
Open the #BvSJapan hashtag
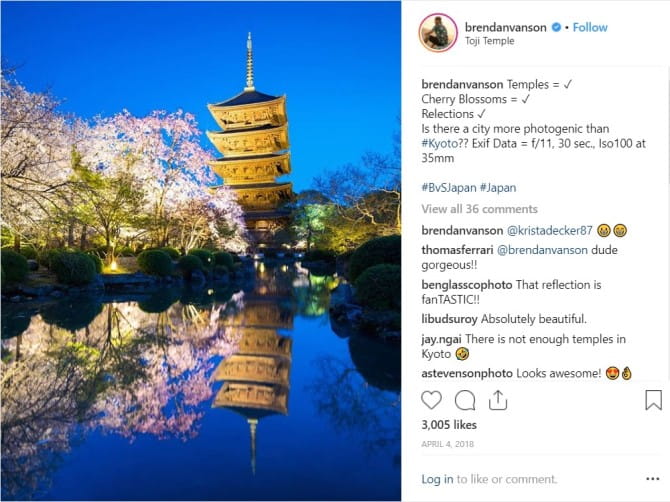pos(449,188)
